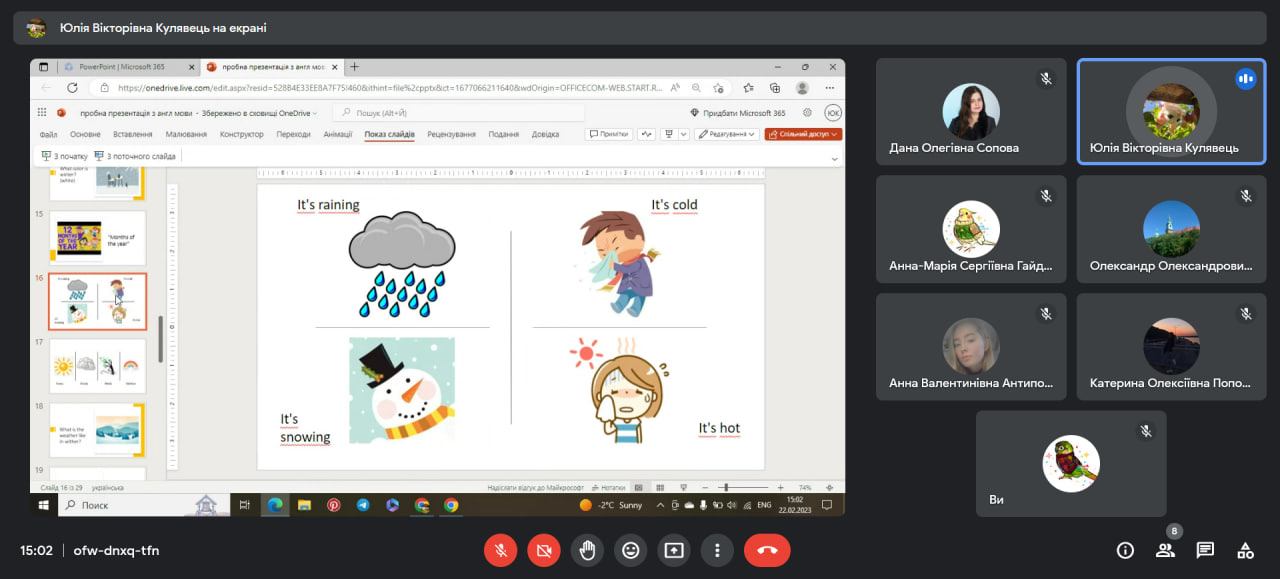1280x579 pixels.
Task: Open the three-dot more options menu
Action: point(717,550)
